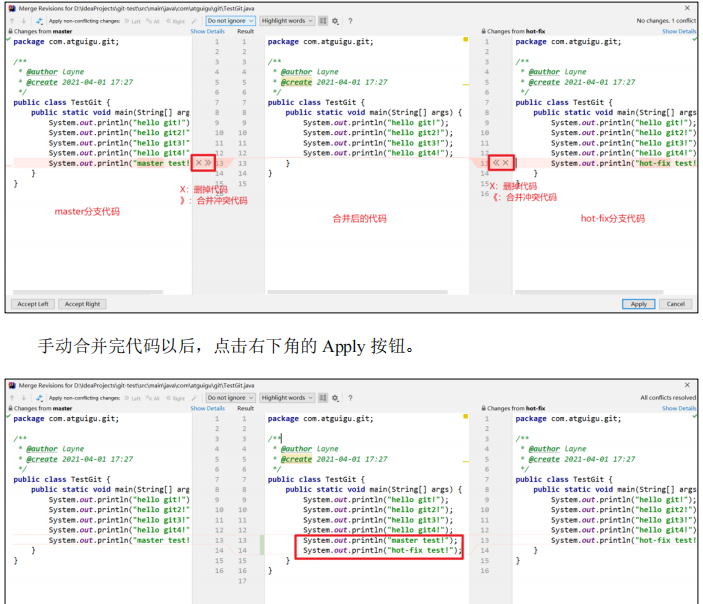Click the Apply button
703x604 pixels.
[638, 304]
